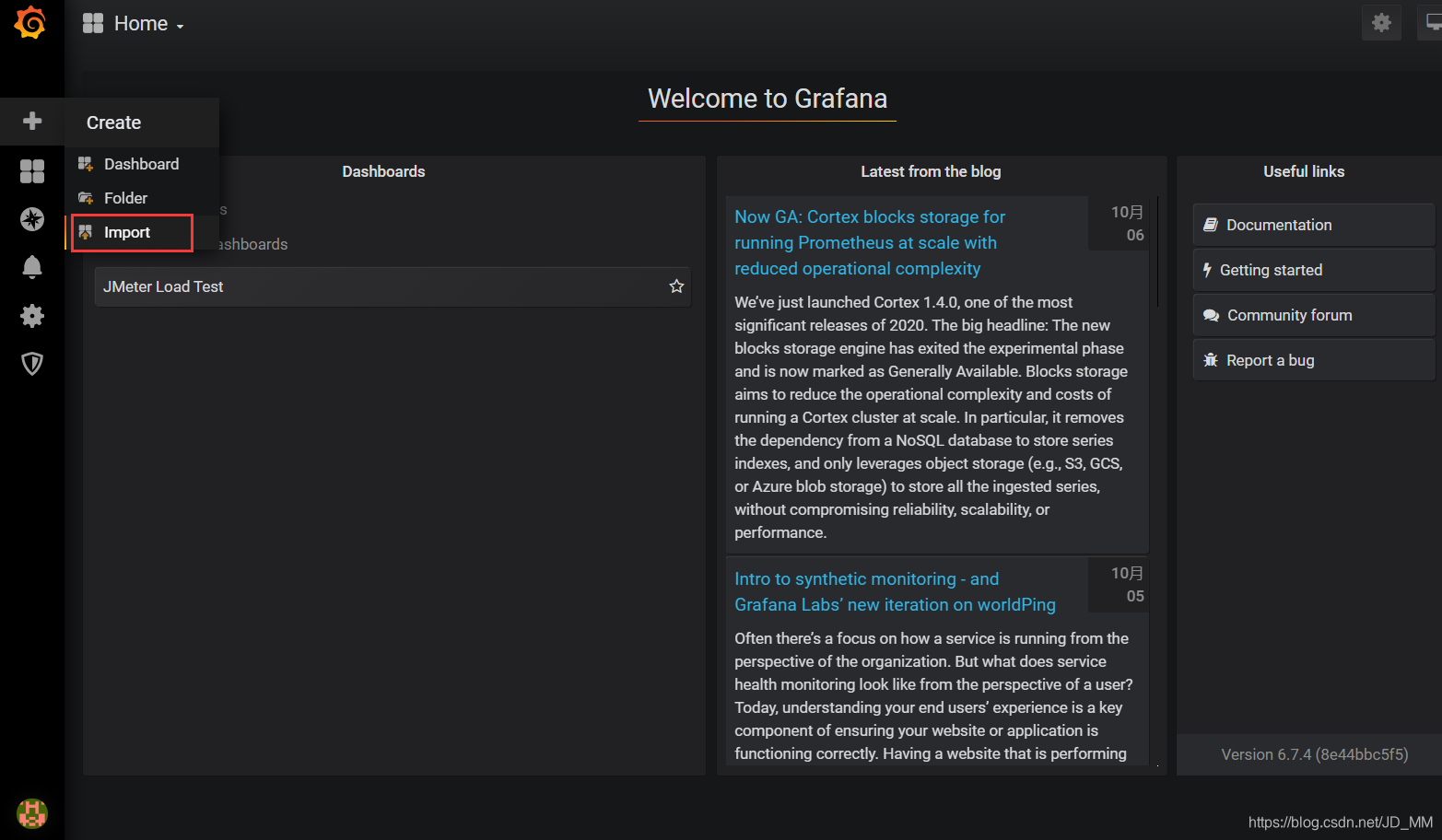This screenshot has width=1442, height=840.
Task: Open the Explore compass icon in sidebar
Action: [x=32, y=219]
